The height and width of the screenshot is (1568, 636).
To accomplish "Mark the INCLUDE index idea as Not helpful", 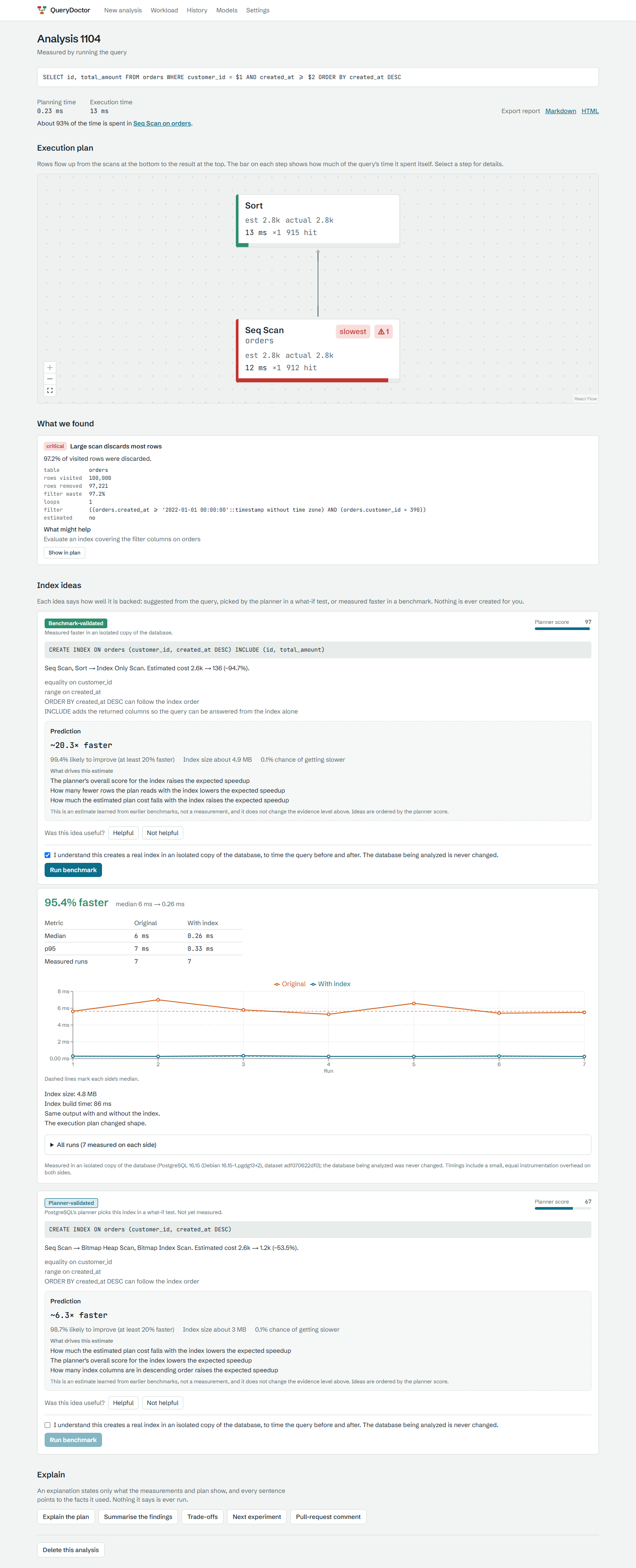I will click(x=163, y=833).
